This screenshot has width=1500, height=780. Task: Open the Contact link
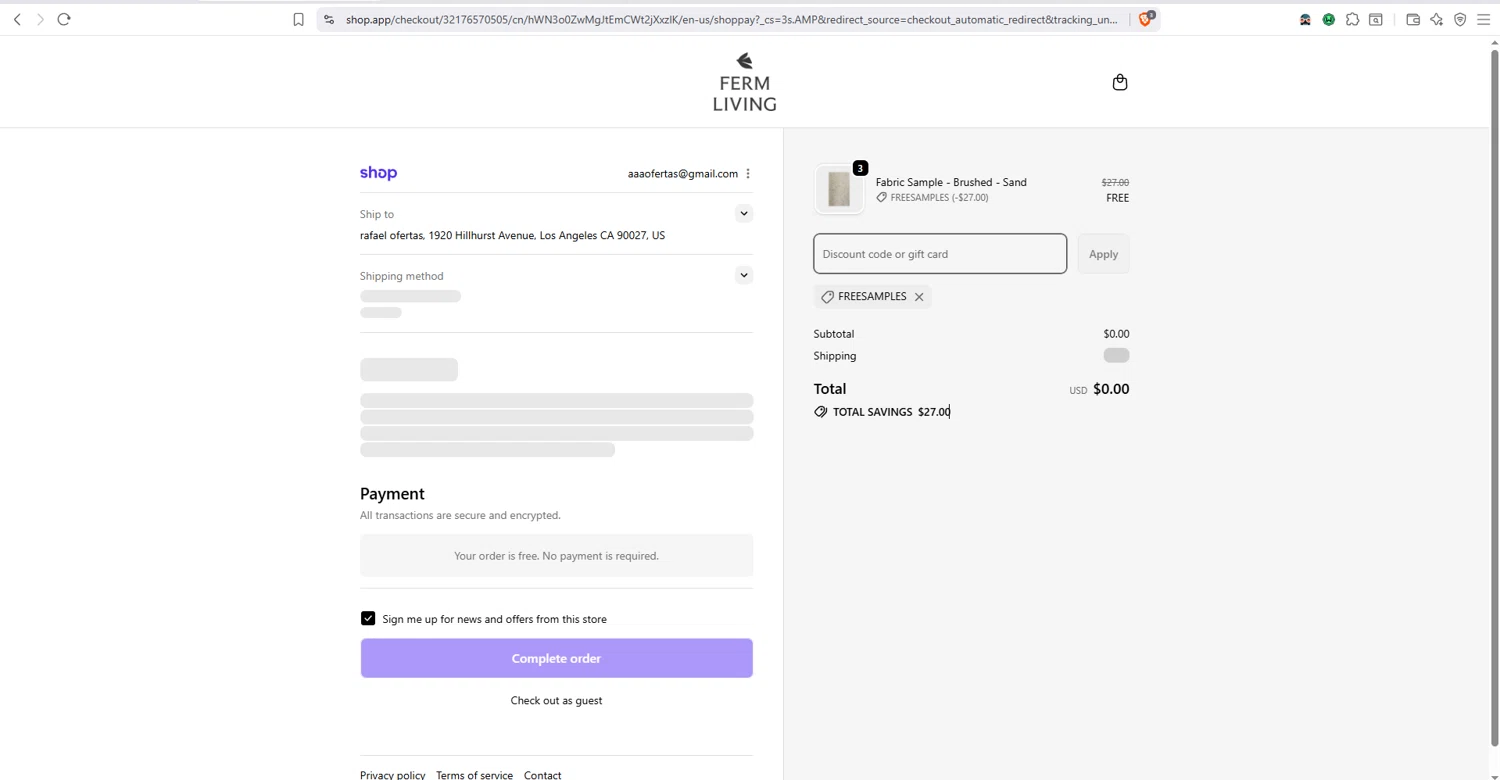point(542,775)
